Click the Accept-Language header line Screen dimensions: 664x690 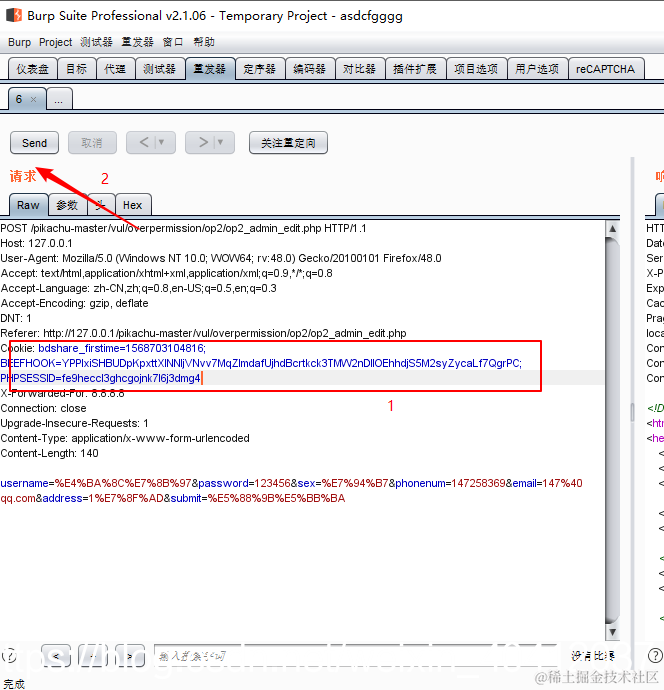pos(139,288)
